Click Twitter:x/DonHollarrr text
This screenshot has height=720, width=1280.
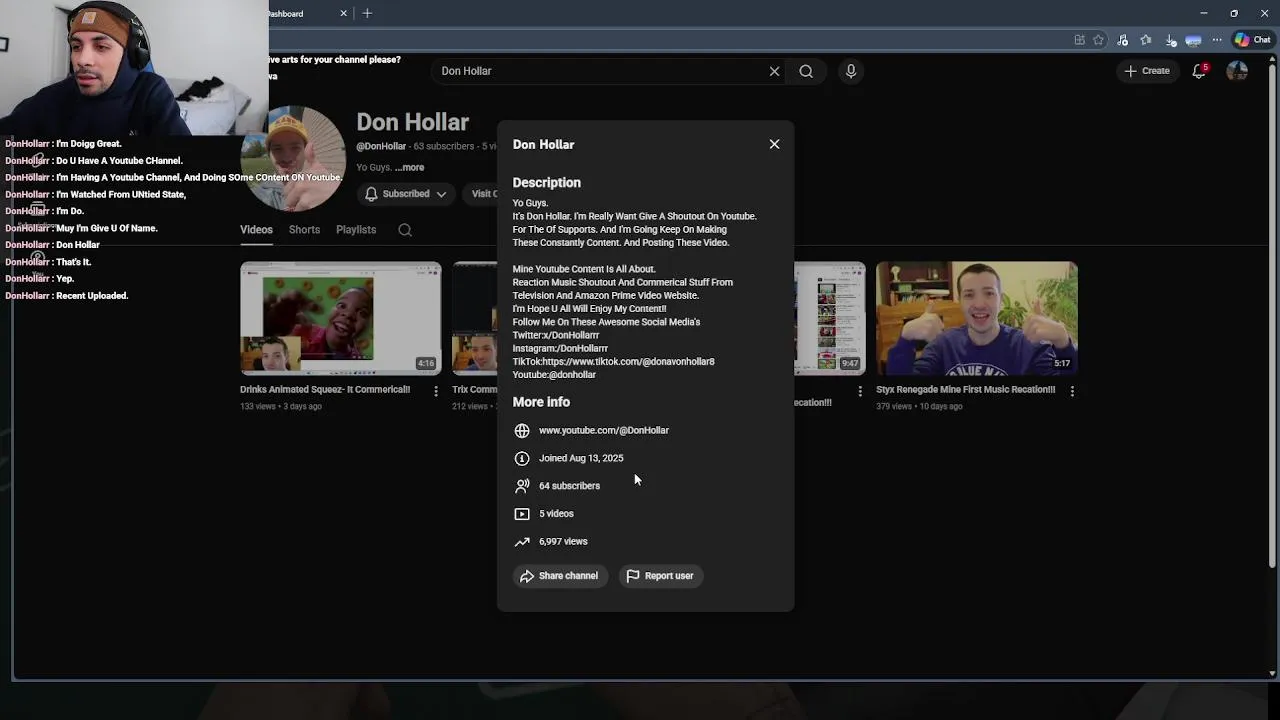pyautogui.click(x=556, y=335)
